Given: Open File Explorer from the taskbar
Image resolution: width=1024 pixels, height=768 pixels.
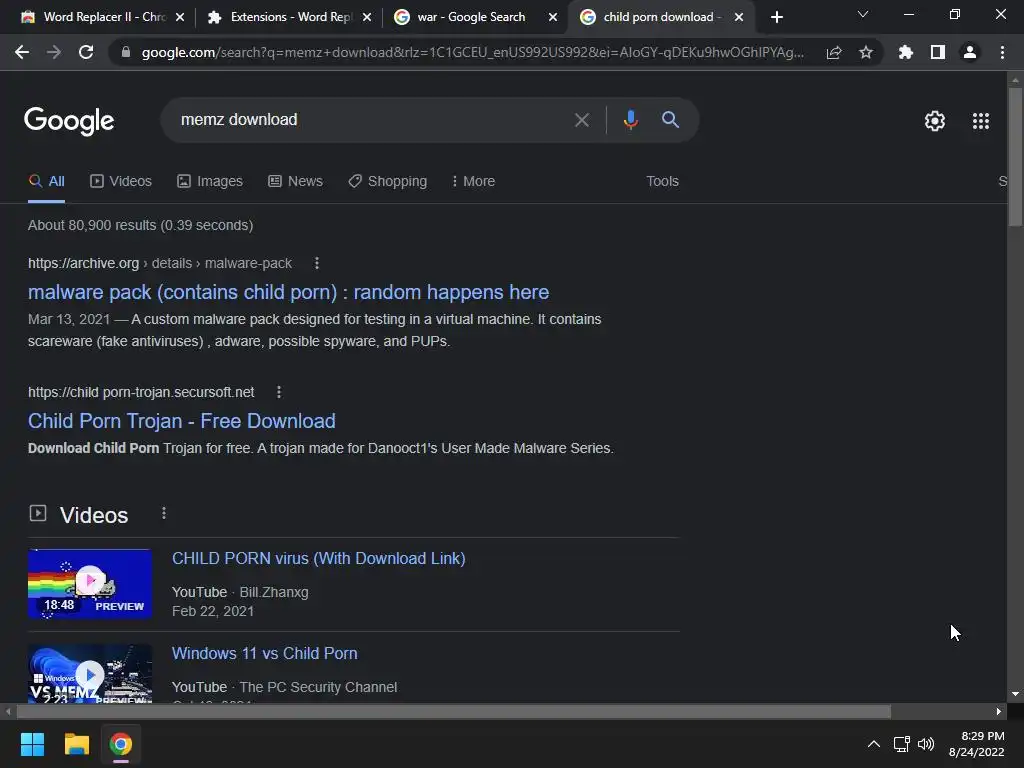Looking at the screenshot, I should point(76,744).
